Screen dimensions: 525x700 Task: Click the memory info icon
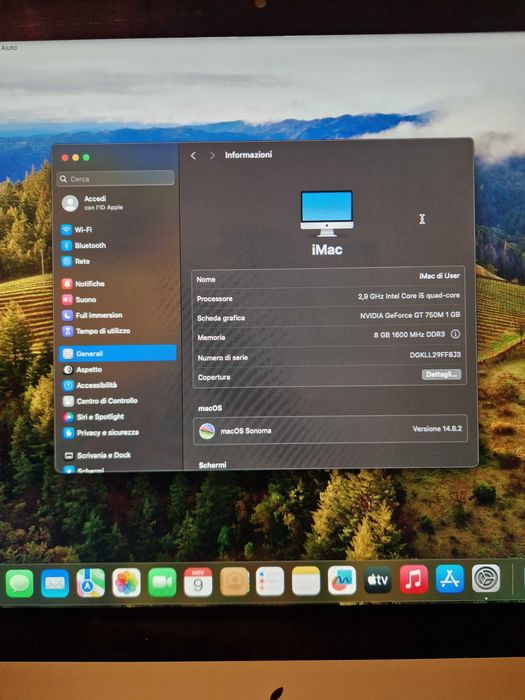click(x=455, y=334)
